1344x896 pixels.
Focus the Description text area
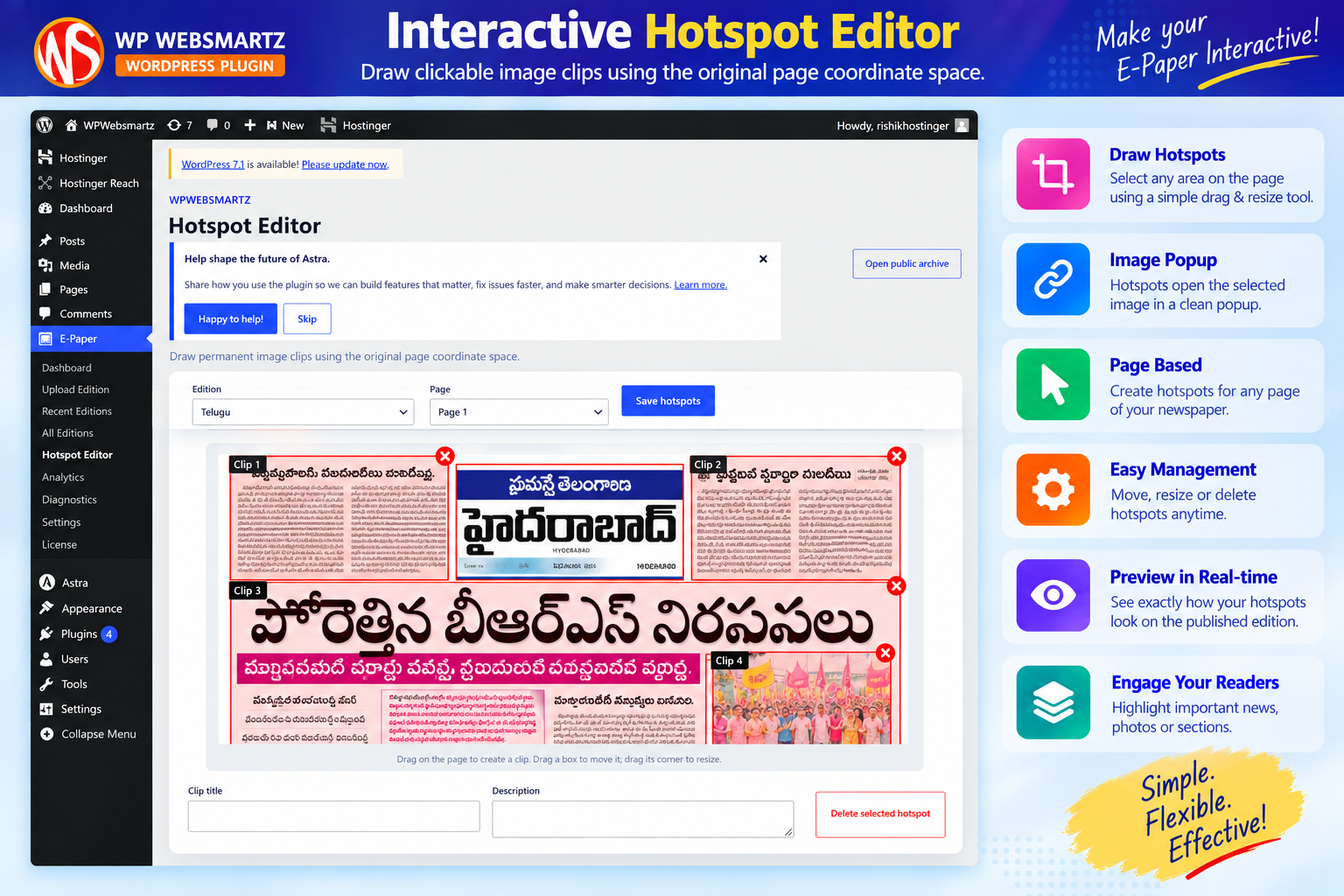coord(642,819)
